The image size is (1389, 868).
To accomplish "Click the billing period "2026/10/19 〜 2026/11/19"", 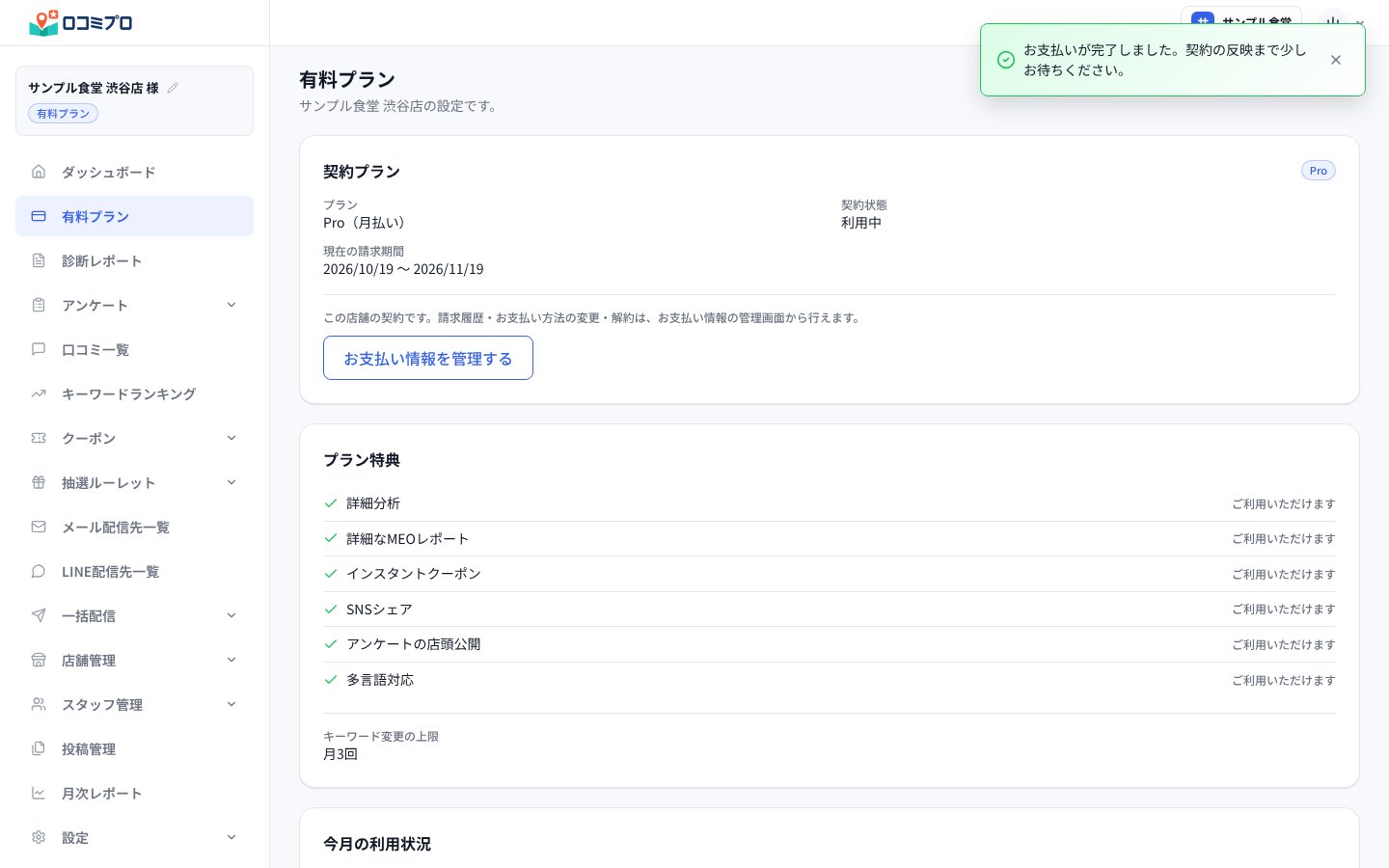I will [403, 269].
